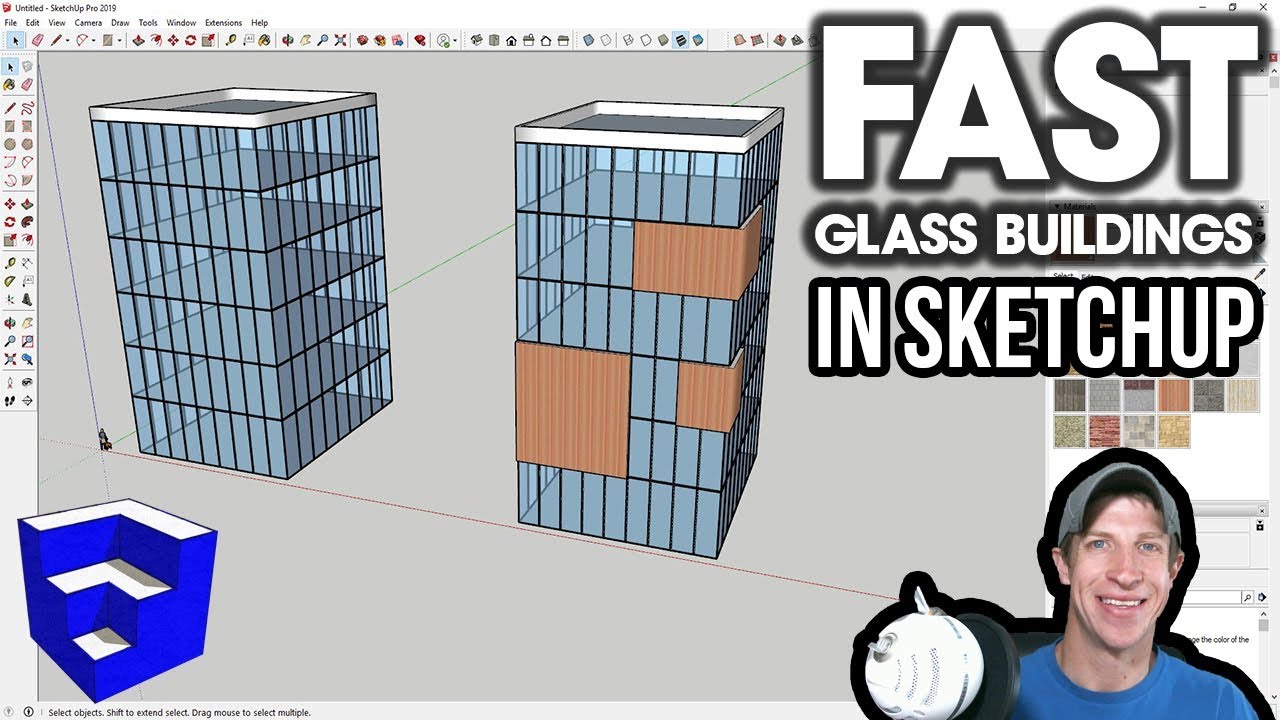1280x720 pixels.
Task: Open Arc tool dropdown arrow
Action: click(x=94, y=41)
